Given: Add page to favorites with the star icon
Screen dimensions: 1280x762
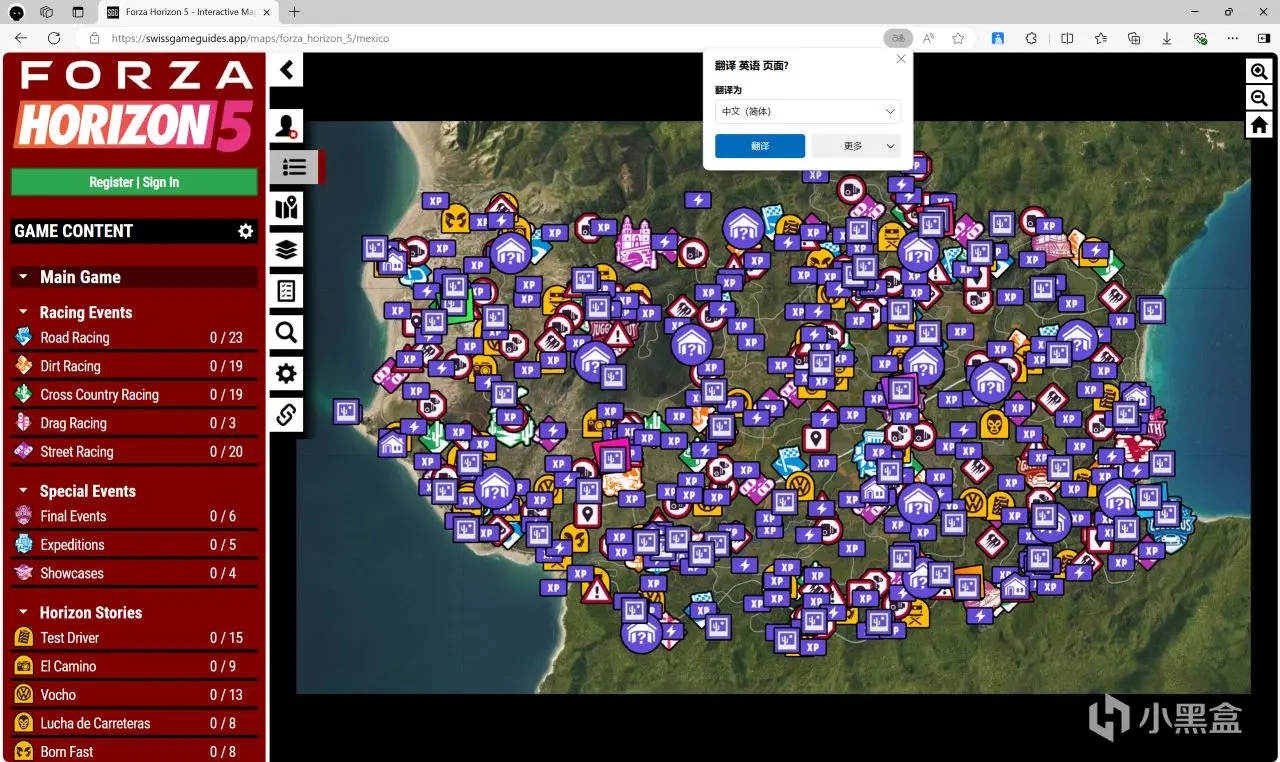Looking at the screenshot, I should (958, 38).
